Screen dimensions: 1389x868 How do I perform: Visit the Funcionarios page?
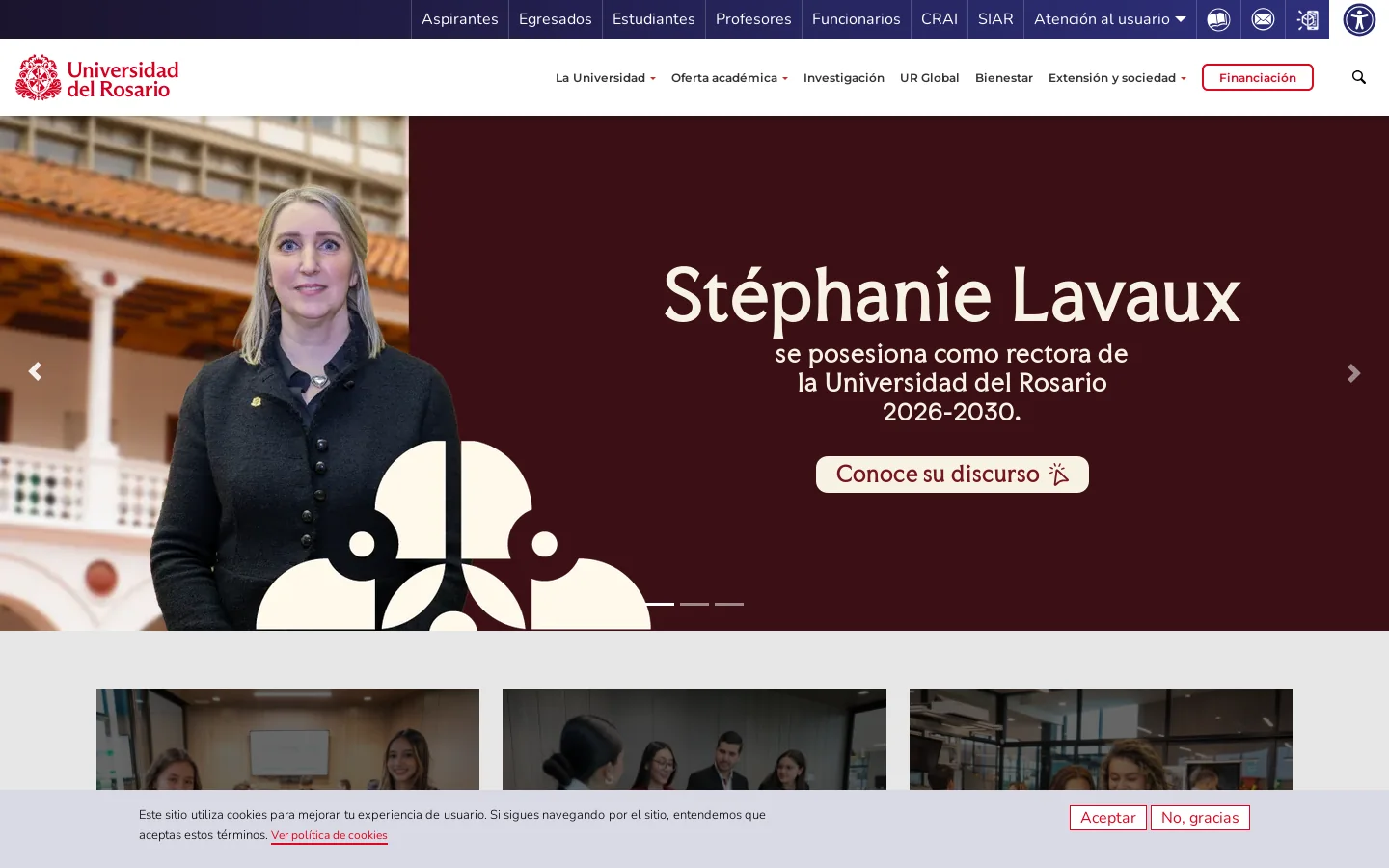857,19
